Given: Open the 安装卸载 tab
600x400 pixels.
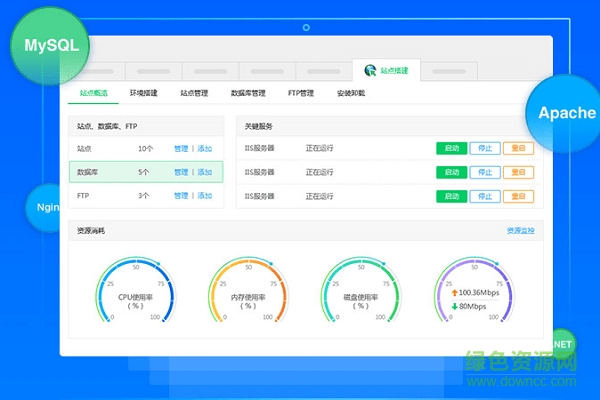Looking at the screenshot, I should click(351, 93).
